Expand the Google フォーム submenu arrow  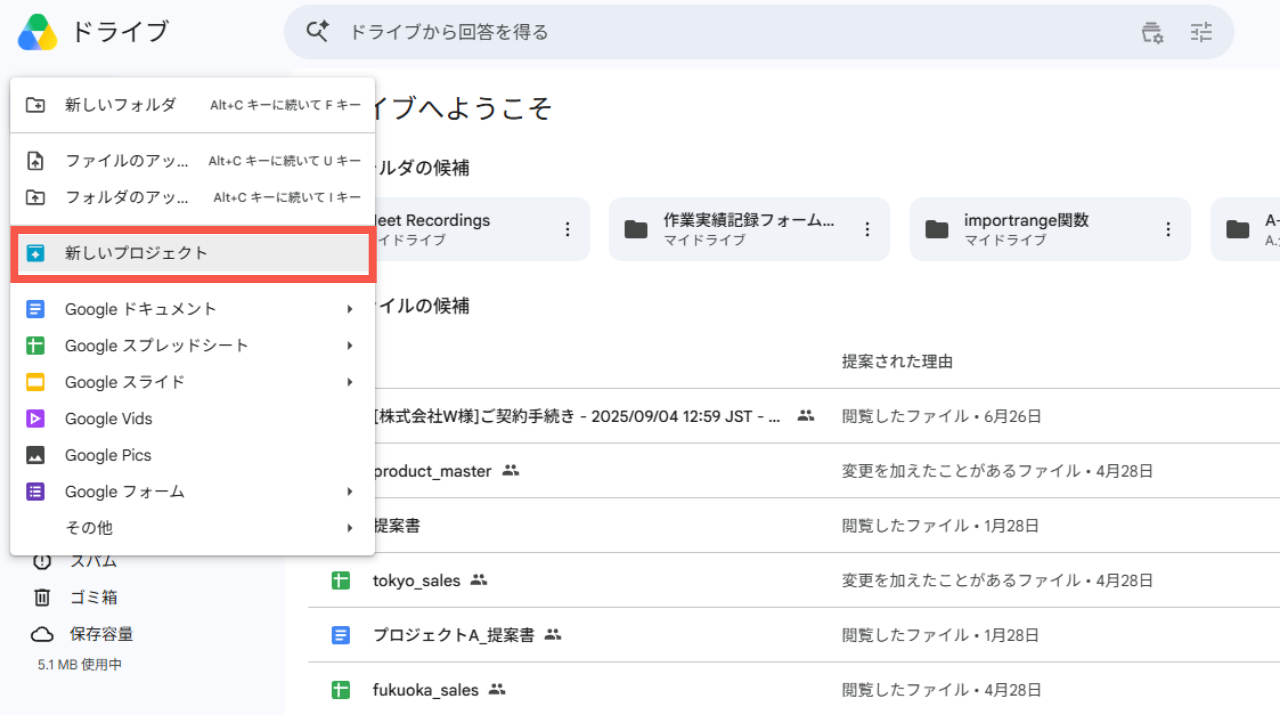point(350,491)
